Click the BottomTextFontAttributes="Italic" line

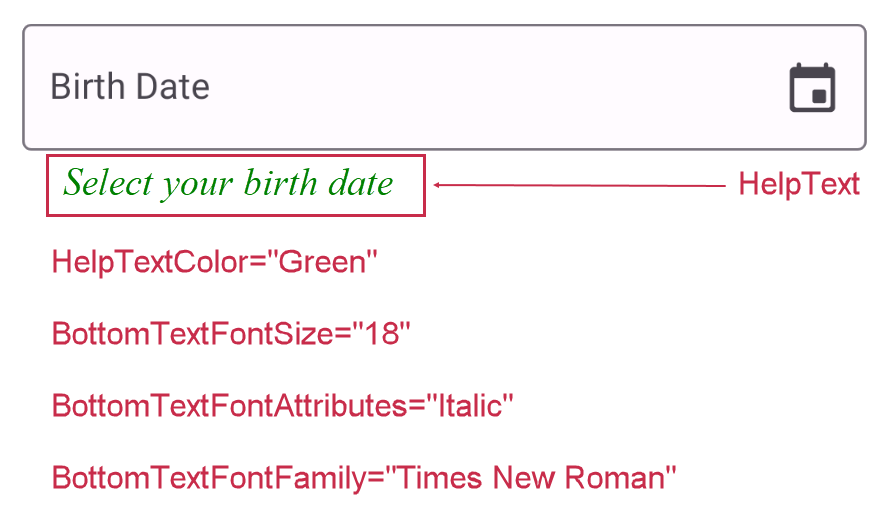point(282,406)
